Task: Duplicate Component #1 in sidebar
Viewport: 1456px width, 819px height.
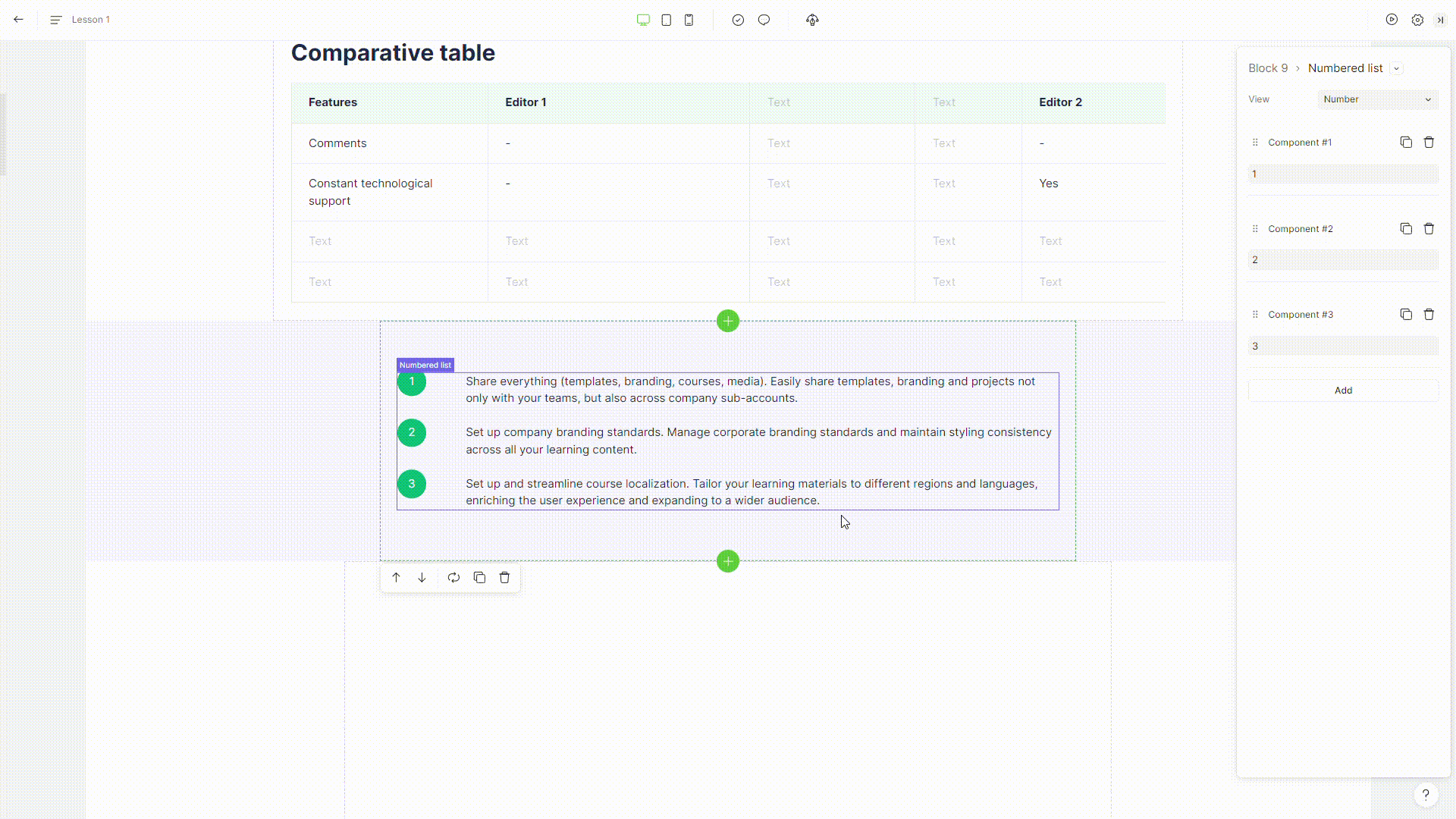Action: click(x=1406, y=143)
